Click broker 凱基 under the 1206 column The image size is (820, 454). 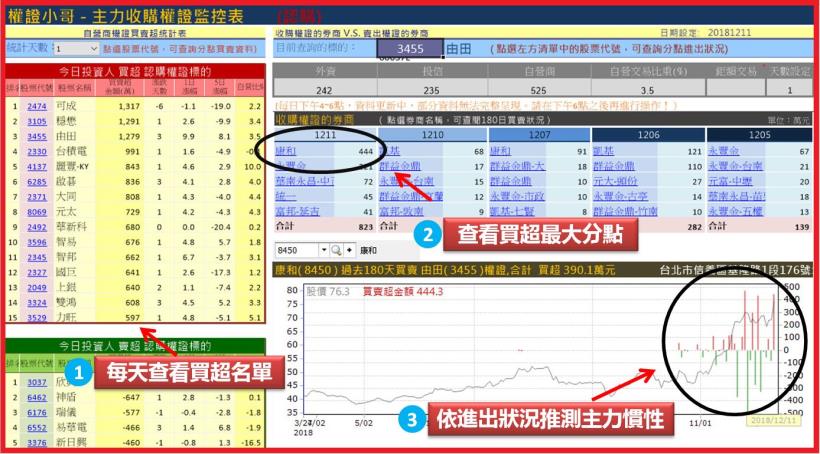click(603, 152)
